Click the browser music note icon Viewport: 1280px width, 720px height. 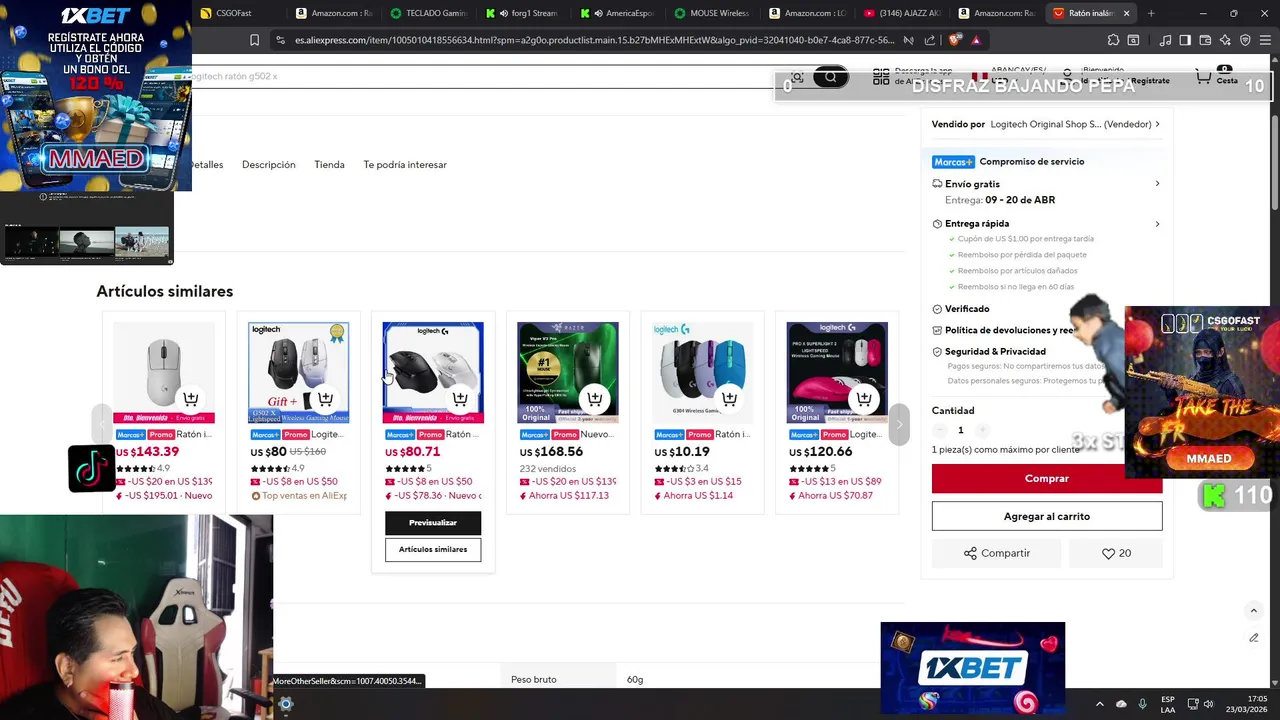1166,40
